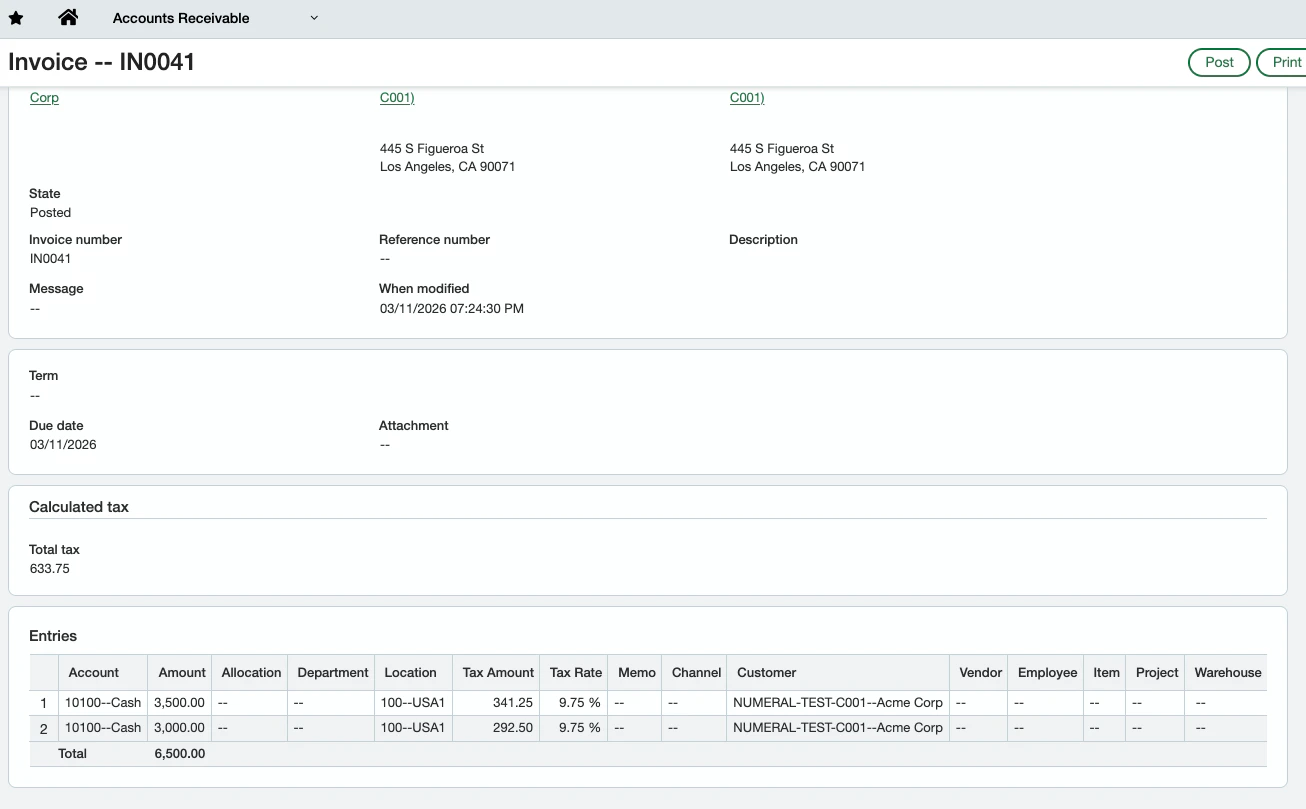1306x809 pixels.
Task: Click the Posted state value
Action: 50,213
